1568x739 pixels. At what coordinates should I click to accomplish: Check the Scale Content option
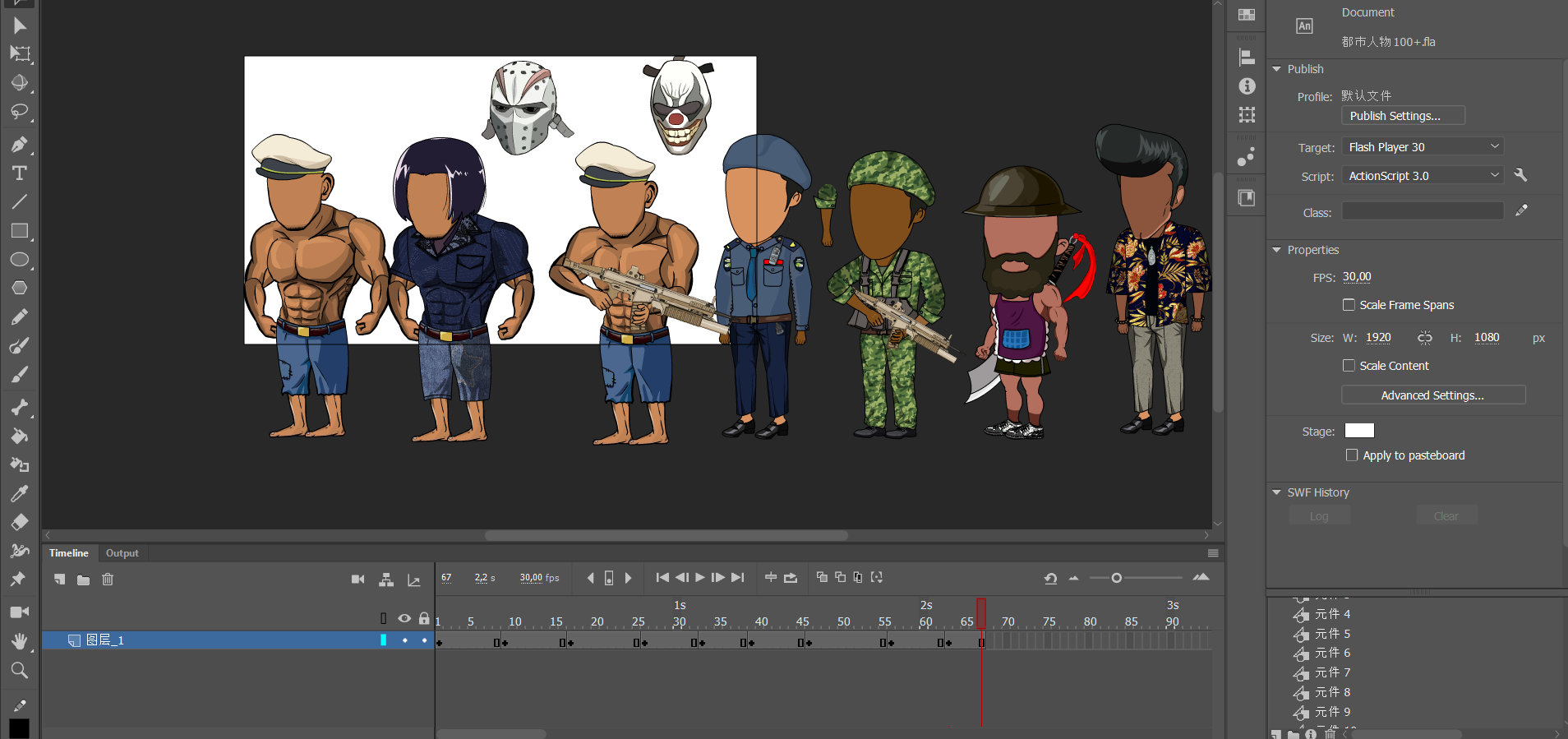(x=1349, y=366)
